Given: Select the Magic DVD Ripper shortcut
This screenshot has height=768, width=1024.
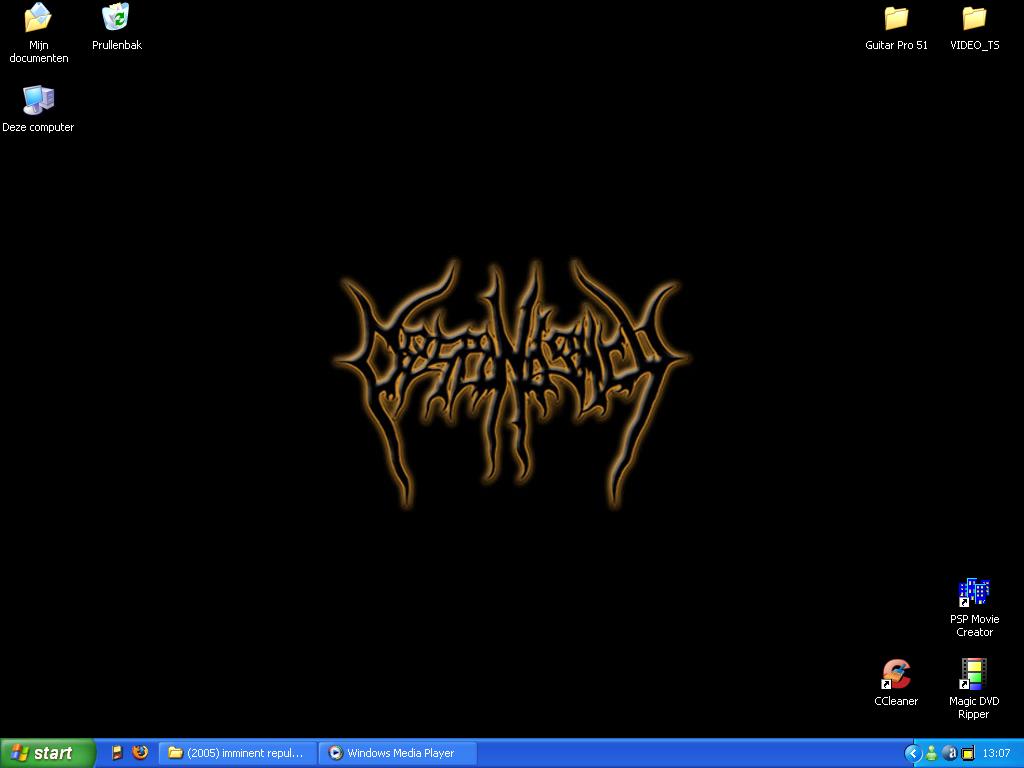Looking at the screenshot, I should pos(974,689).
